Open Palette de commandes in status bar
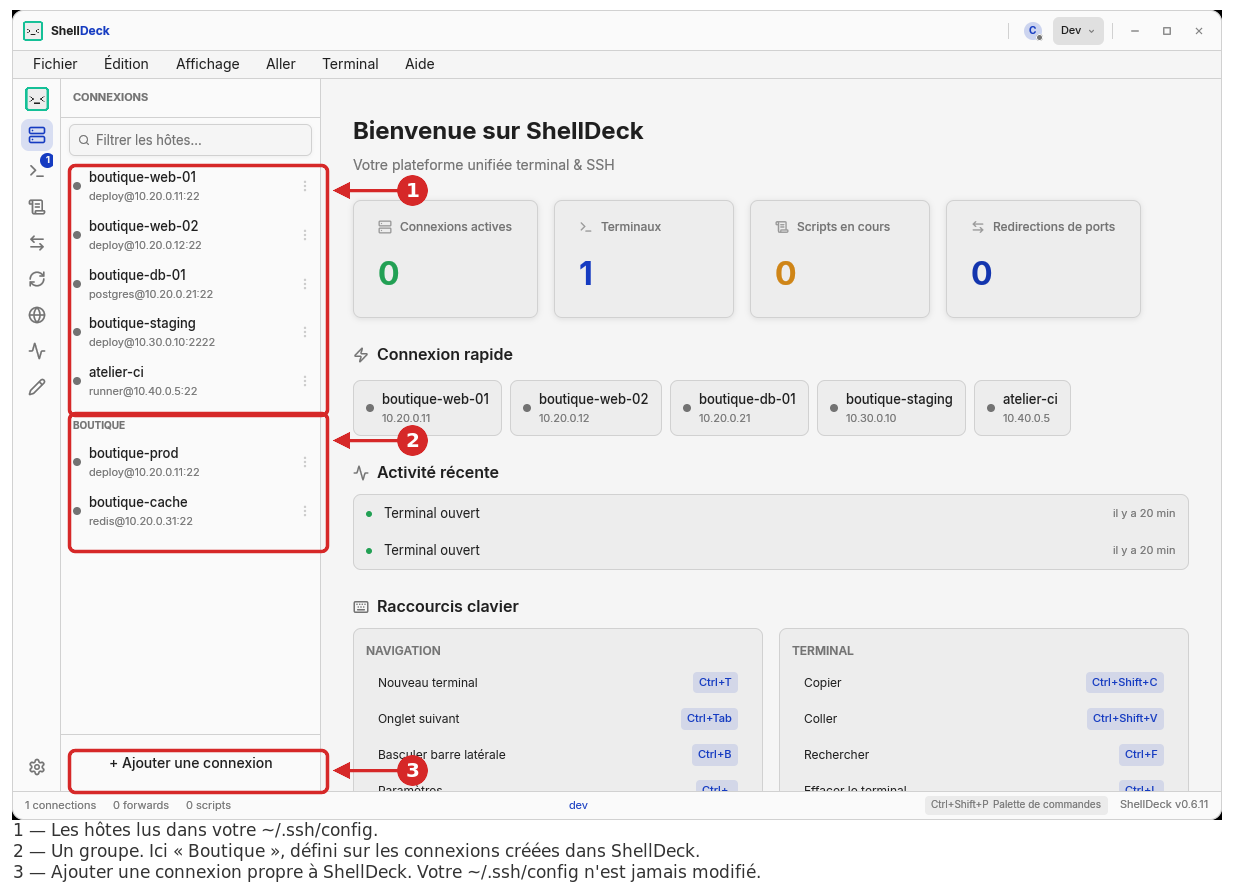 tap(1016, 804)
